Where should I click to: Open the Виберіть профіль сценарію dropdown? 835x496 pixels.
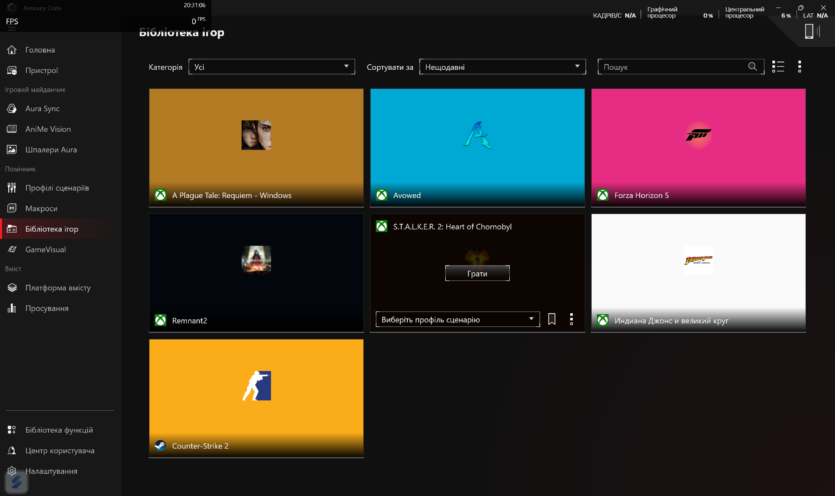457,319
